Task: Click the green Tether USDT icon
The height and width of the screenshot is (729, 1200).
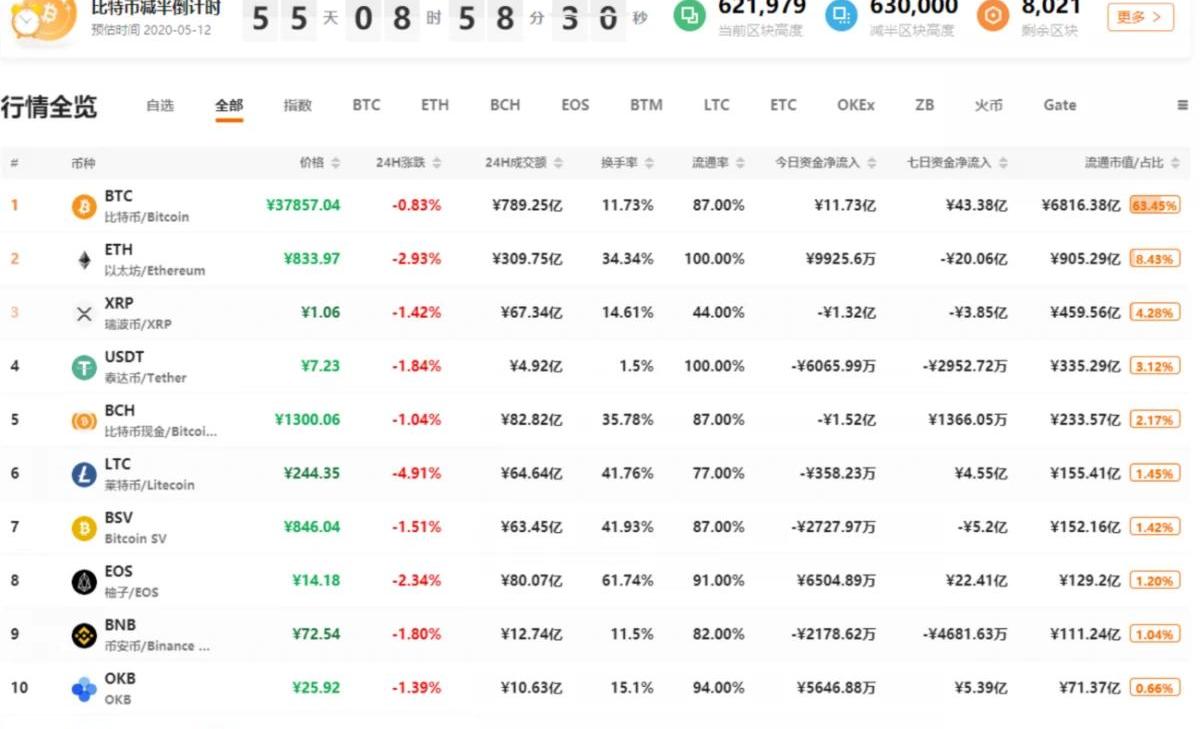Action: 84,367
